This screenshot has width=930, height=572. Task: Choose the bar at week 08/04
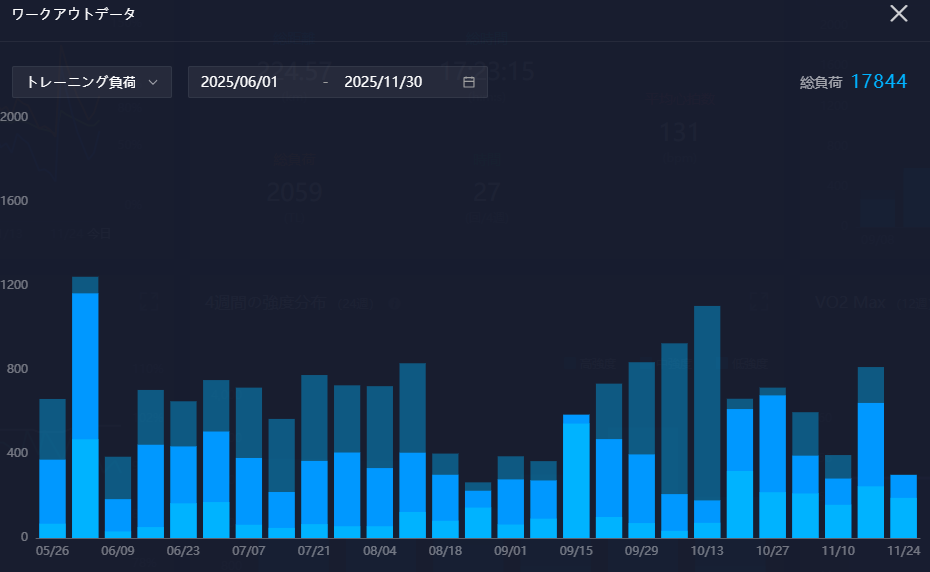pos(380,462)
